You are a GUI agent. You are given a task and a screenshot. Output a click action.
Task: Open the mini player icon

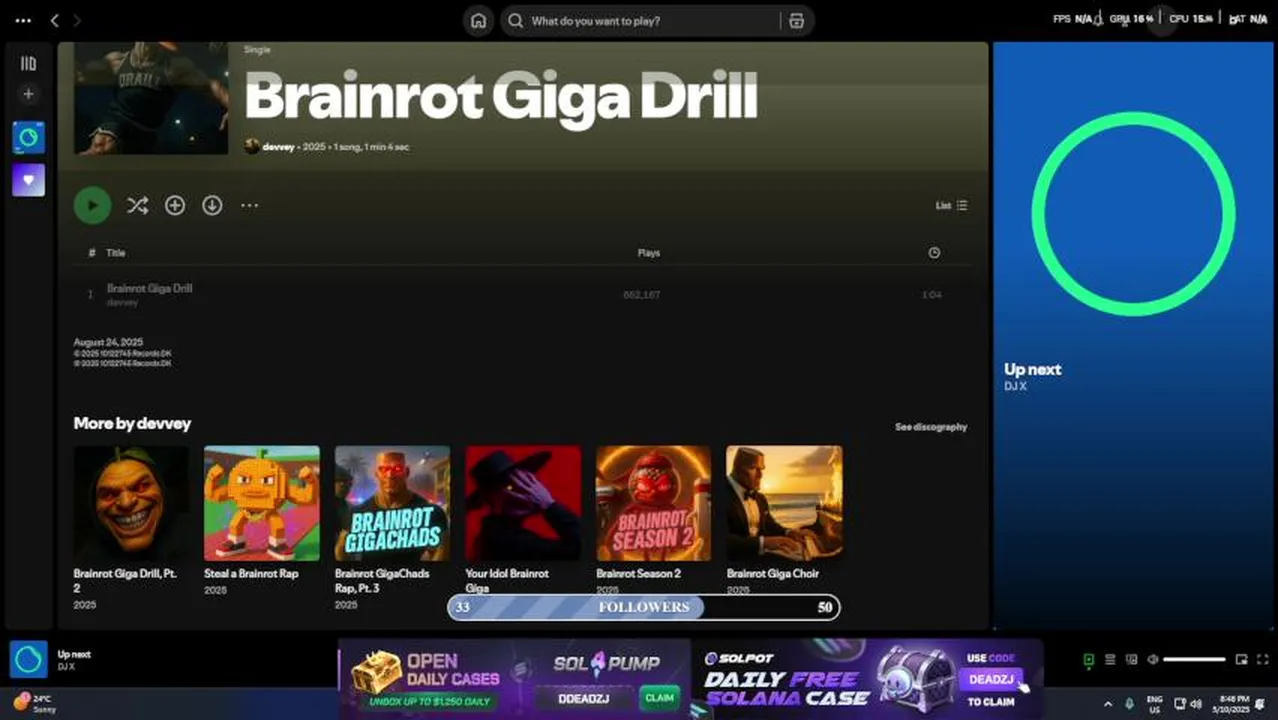(x=1241, y=660)
